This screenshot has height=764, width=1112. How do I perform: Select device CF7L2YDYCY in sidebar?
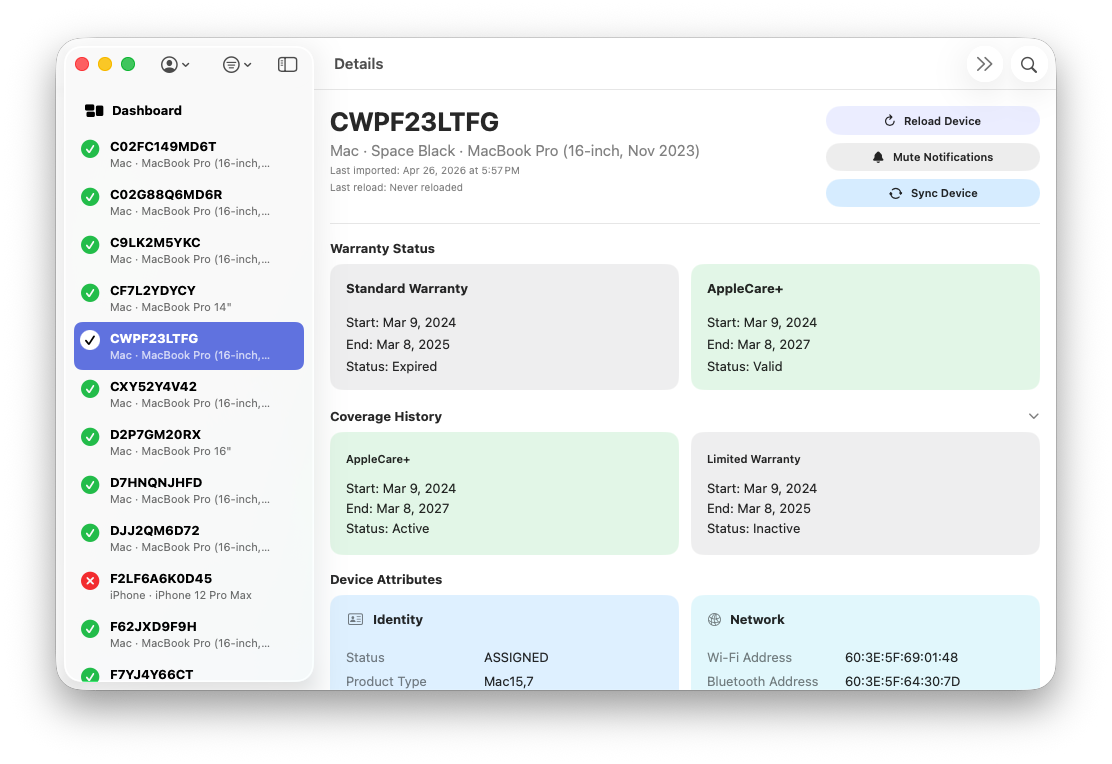coord(189,298)
